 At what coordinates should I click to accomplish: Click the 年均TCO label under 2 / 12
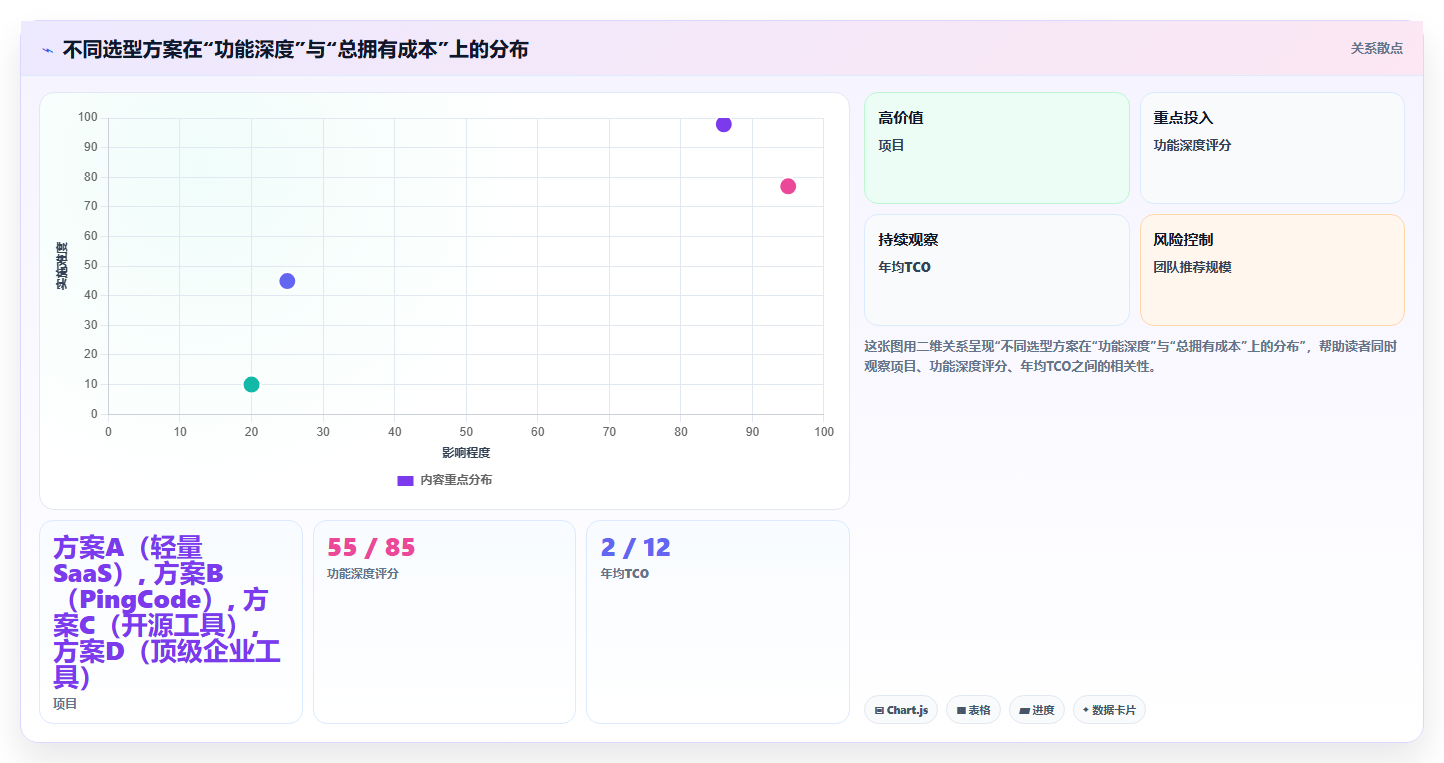click(625, 574)
